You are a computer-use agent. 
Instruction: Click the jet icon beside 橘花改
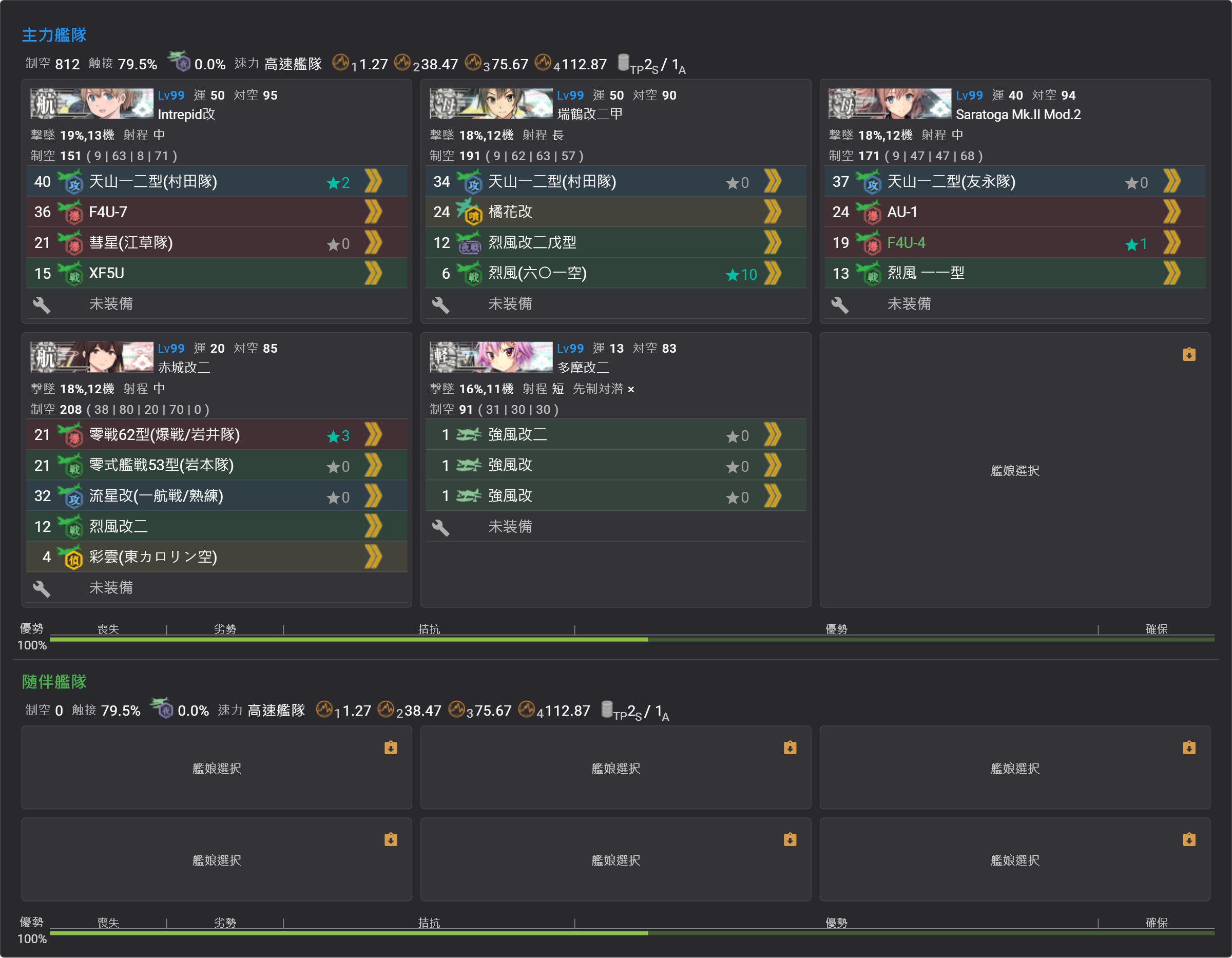[469, 212]
